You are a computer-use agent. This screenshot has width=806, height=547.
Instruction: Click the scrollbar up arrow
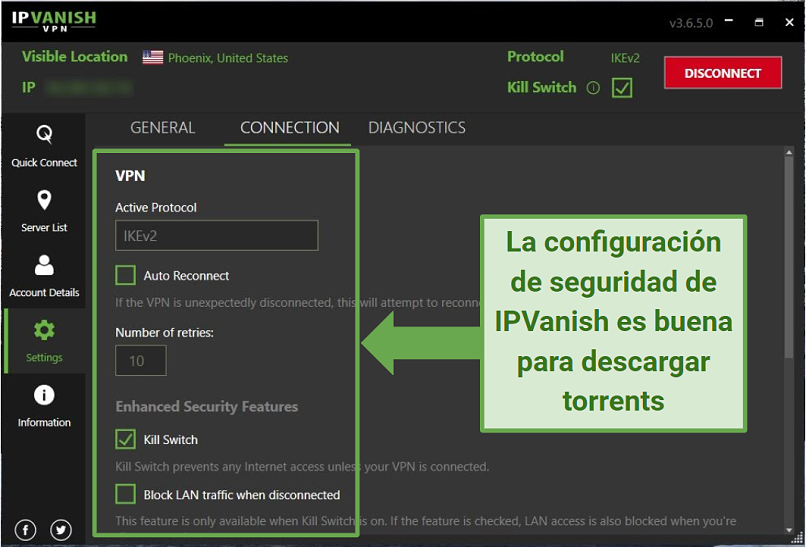[x=789, y=152]
